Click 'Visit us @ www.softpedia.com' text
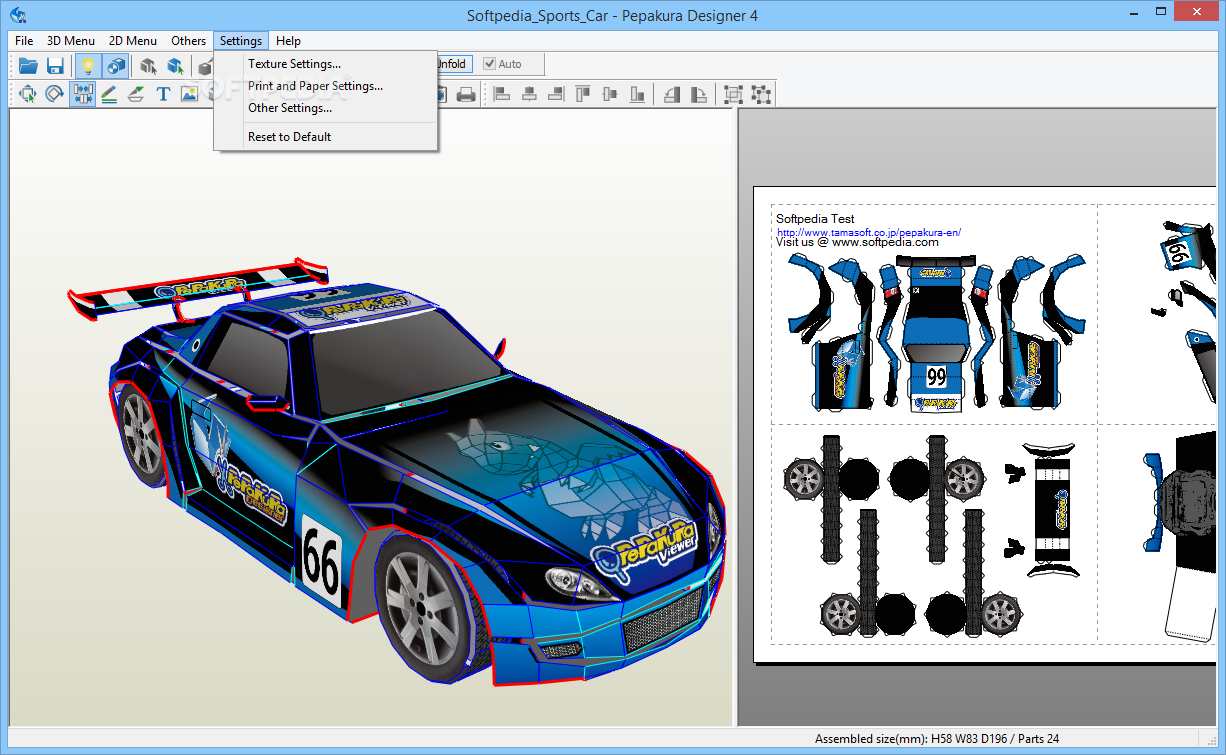 857,242
